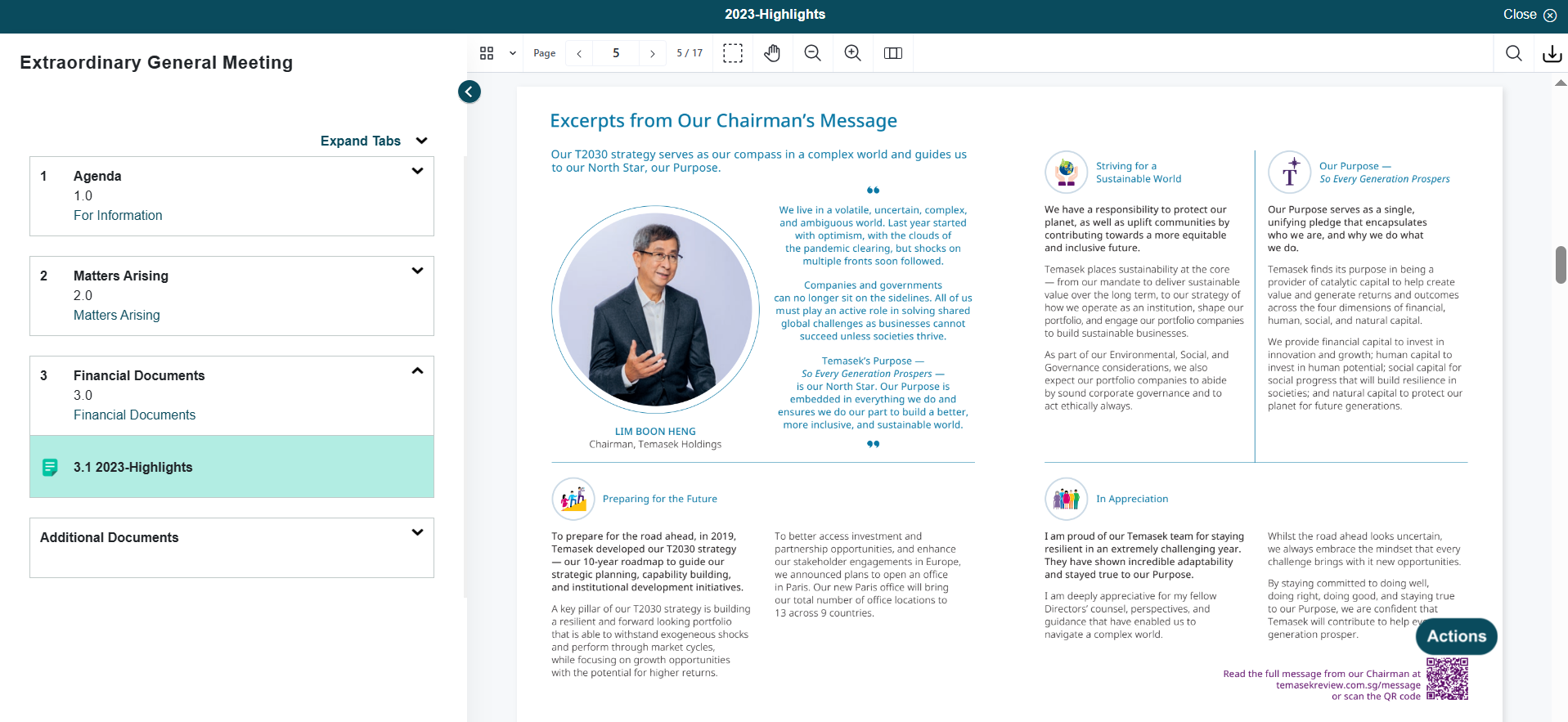The height and width of the screenshot is (722, 1568).
Task: Expand the Agenda section chevron
Action: click(417, 171)
